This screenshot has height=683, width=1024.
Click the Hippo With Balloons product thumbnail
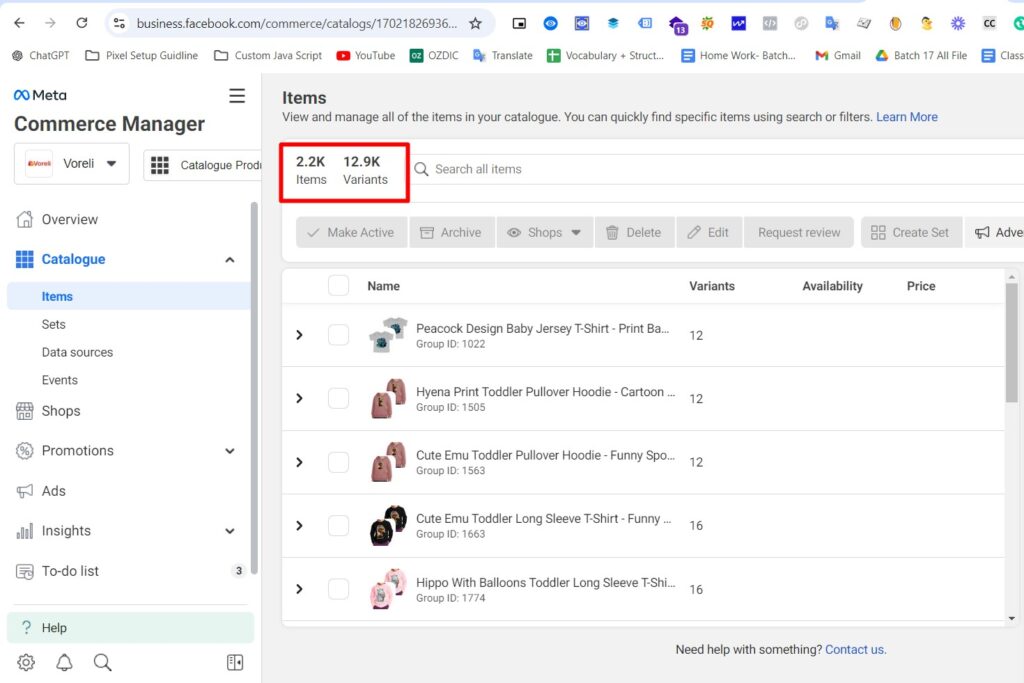click(x=388, y=589)
